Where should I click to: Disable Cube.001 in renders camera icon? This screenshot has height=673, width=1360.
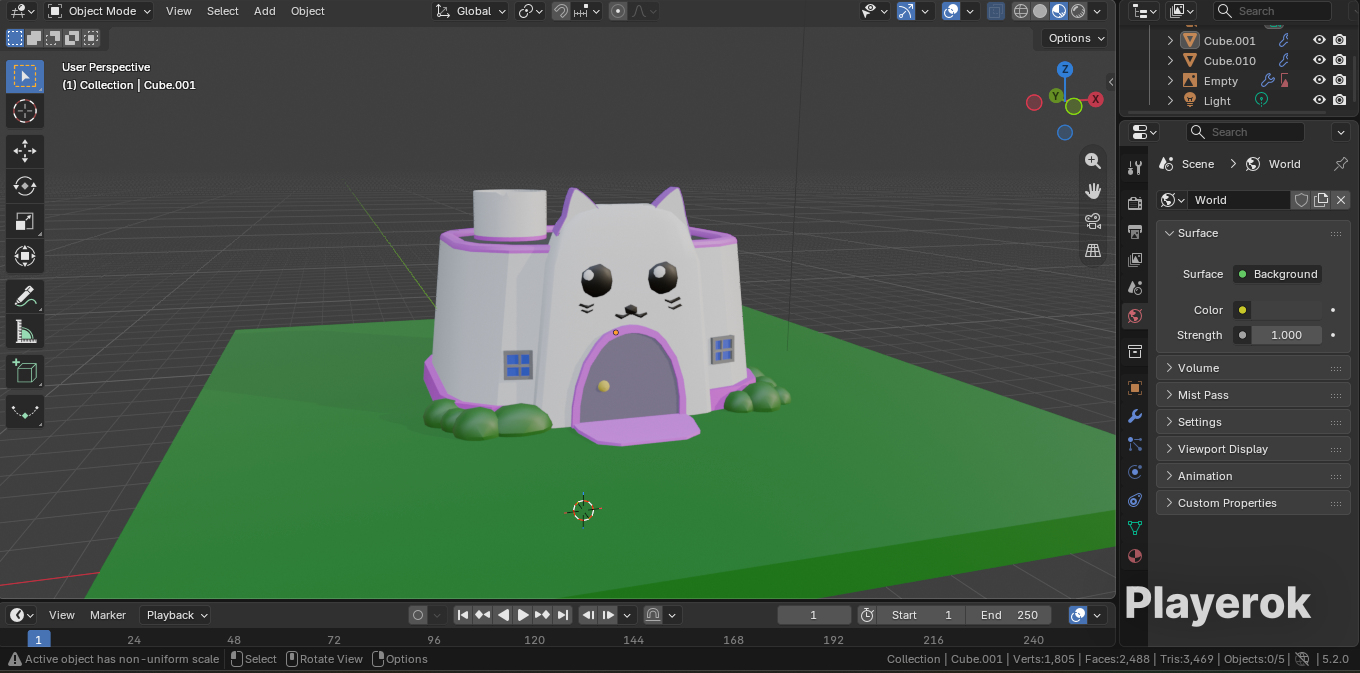point(1340,41)
